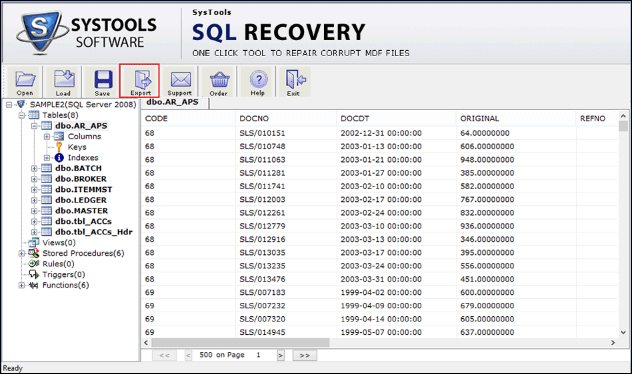Click the DOCDT column header
The height and width of the screenshot is (374, 632).
click(x=396, y=118)
